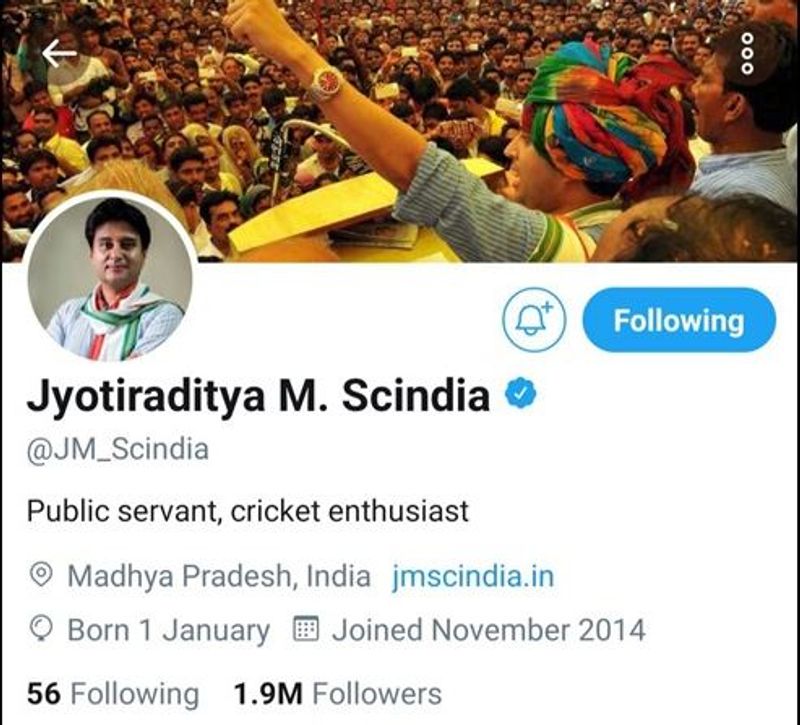Viewport: 800px width, 725px height.
Task: Open the three-dot overflow menu
Action: [x=747, y=54]
